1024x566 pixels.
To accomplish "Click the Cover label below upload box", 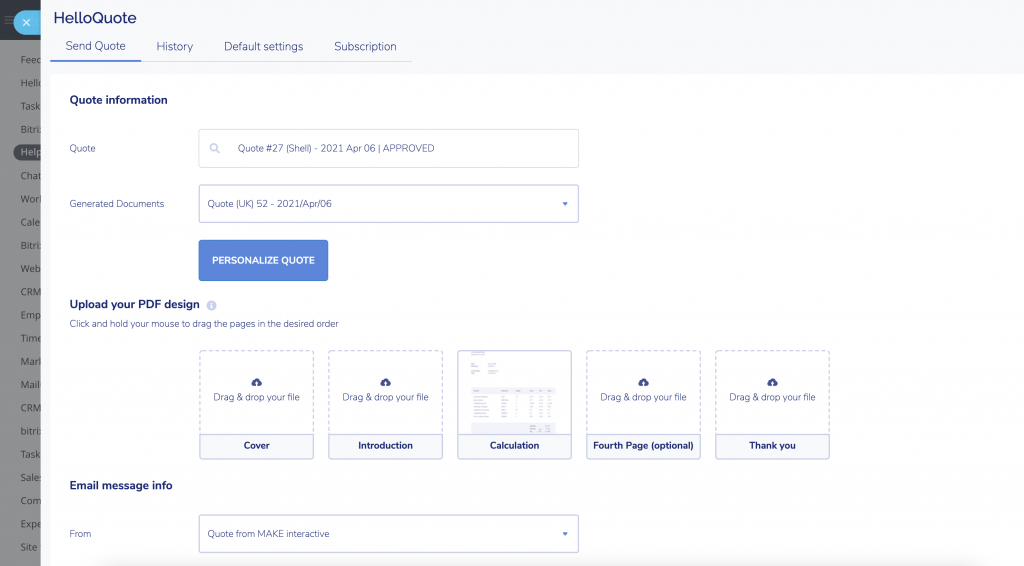I will click(257, 446).
